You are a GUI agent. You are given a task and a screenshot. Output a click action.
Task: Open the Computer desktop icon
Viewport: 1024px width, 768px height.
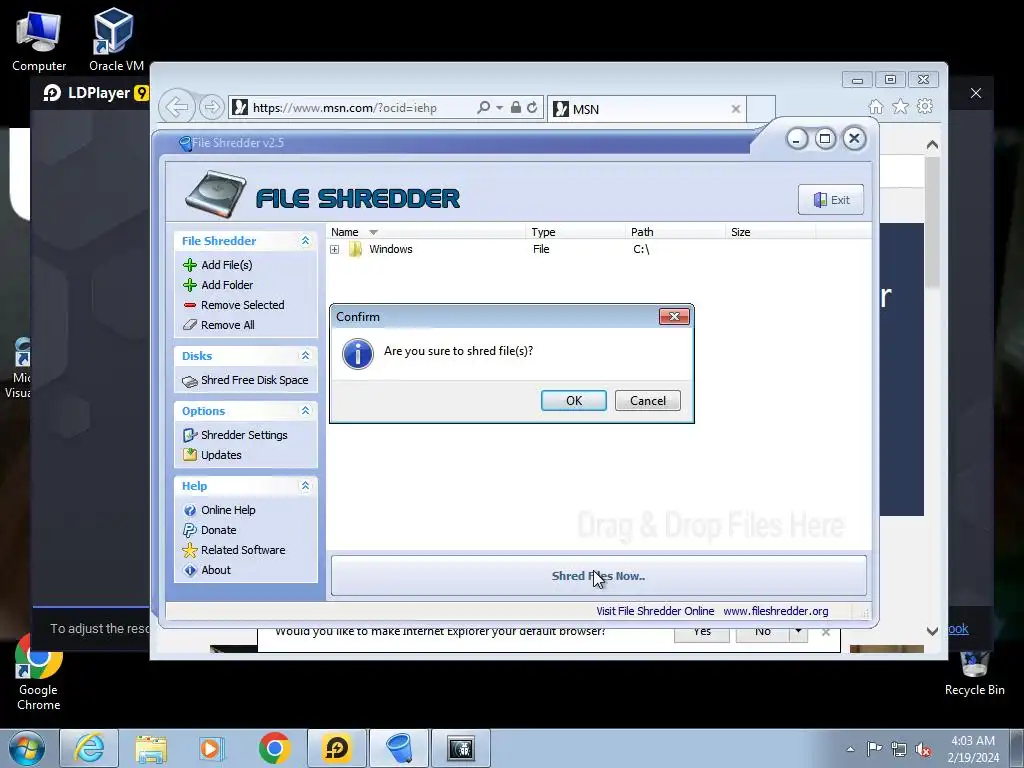[x=39, y=41]
